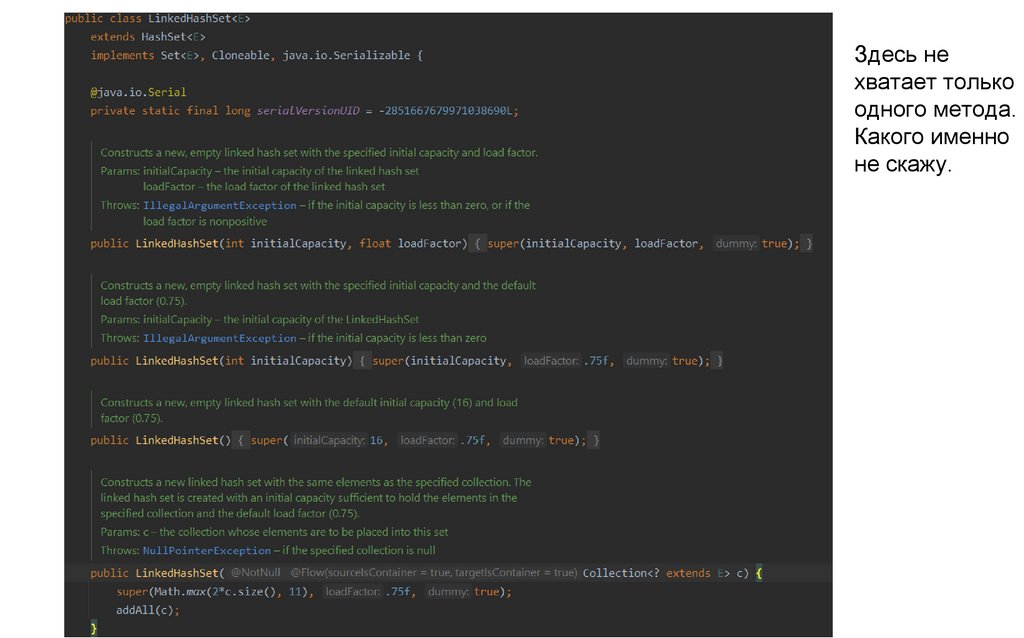Click the @Flow annotation inlay hint
The width and height of the screenshot is (1024, 638).
434,573
